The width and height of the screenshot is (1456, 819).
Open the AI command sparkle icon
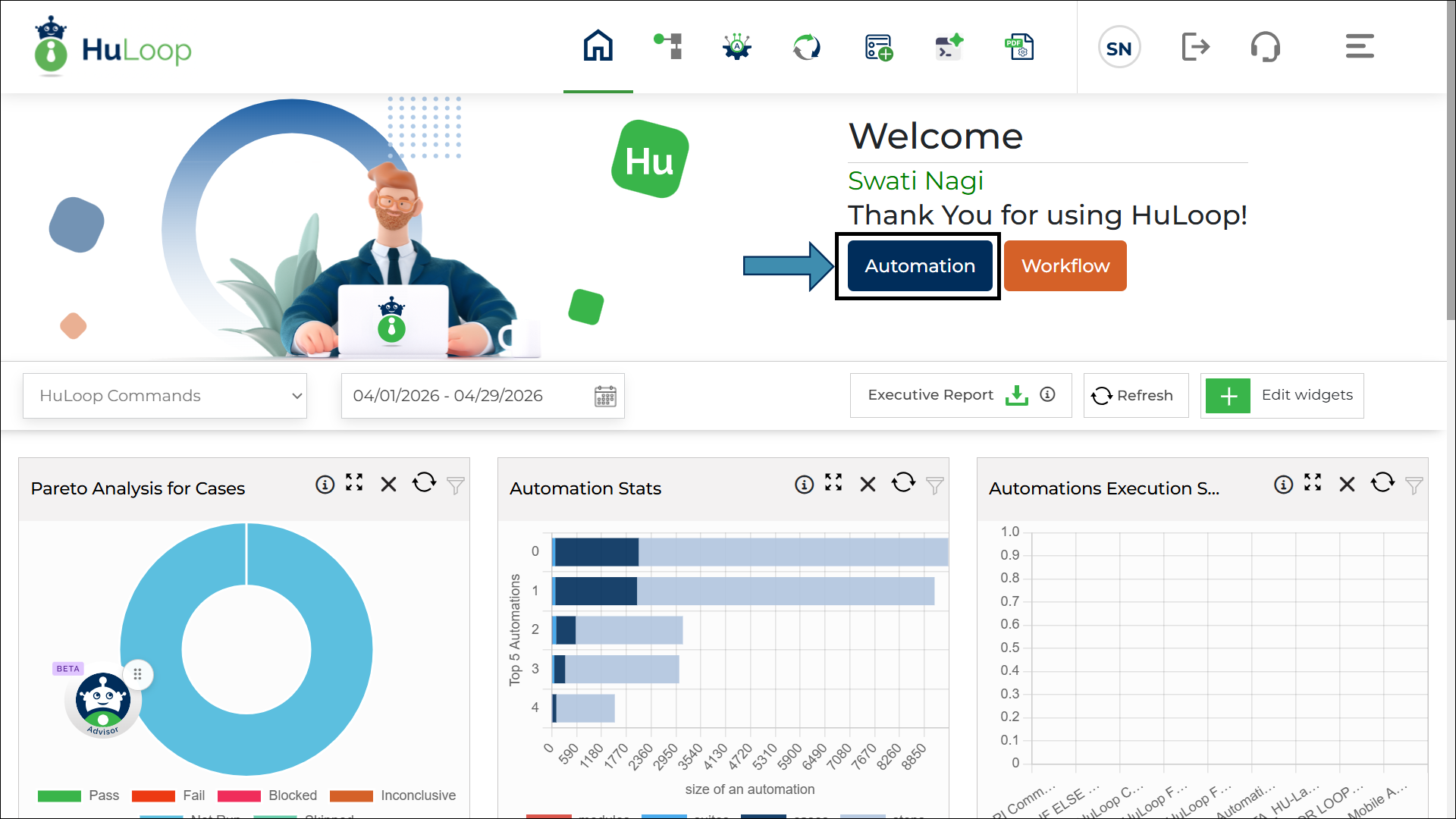(949, 46)
